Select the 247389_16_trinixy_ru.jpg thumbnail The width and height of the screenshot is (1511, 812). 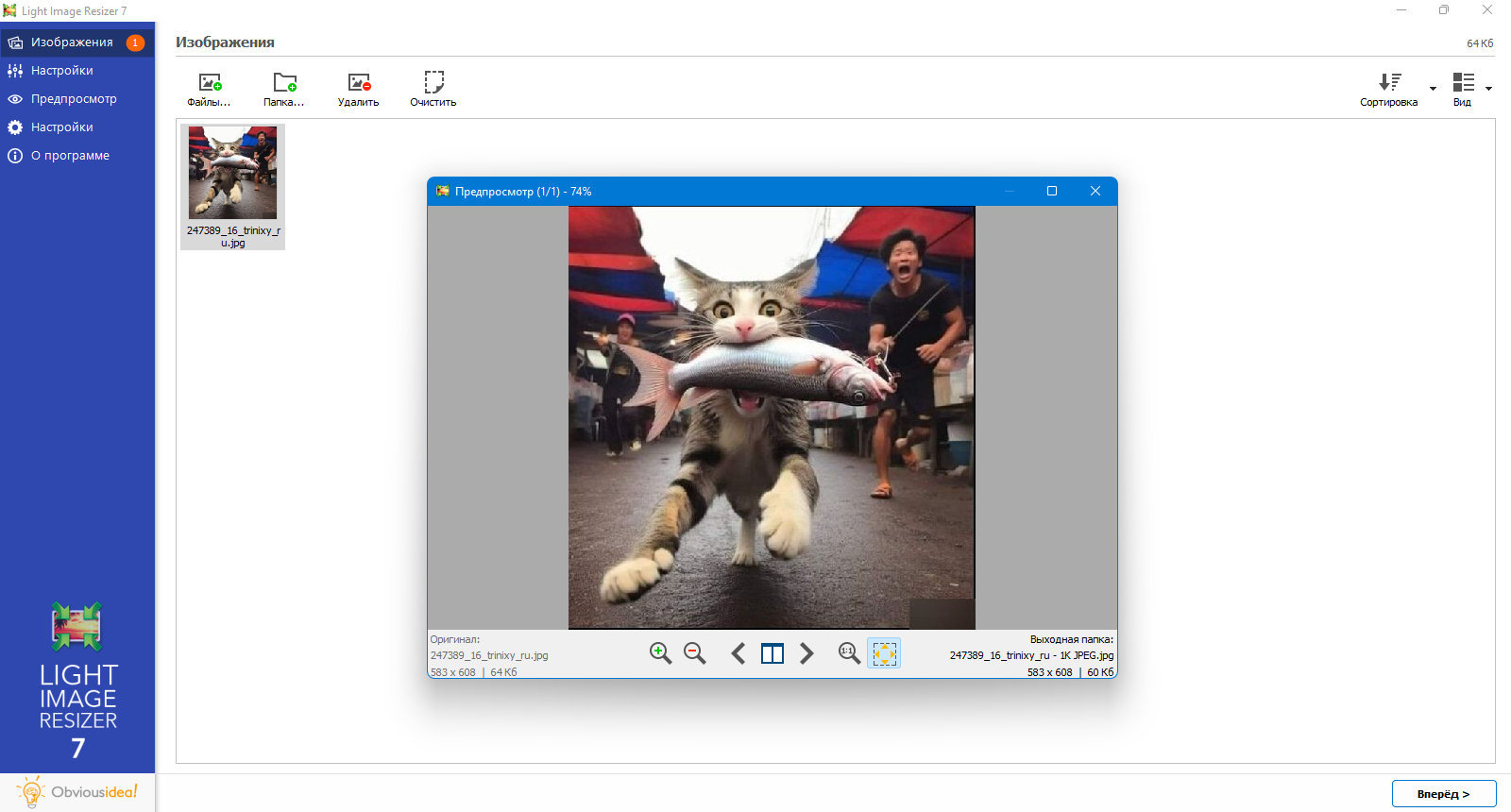(x=233, y=187)
